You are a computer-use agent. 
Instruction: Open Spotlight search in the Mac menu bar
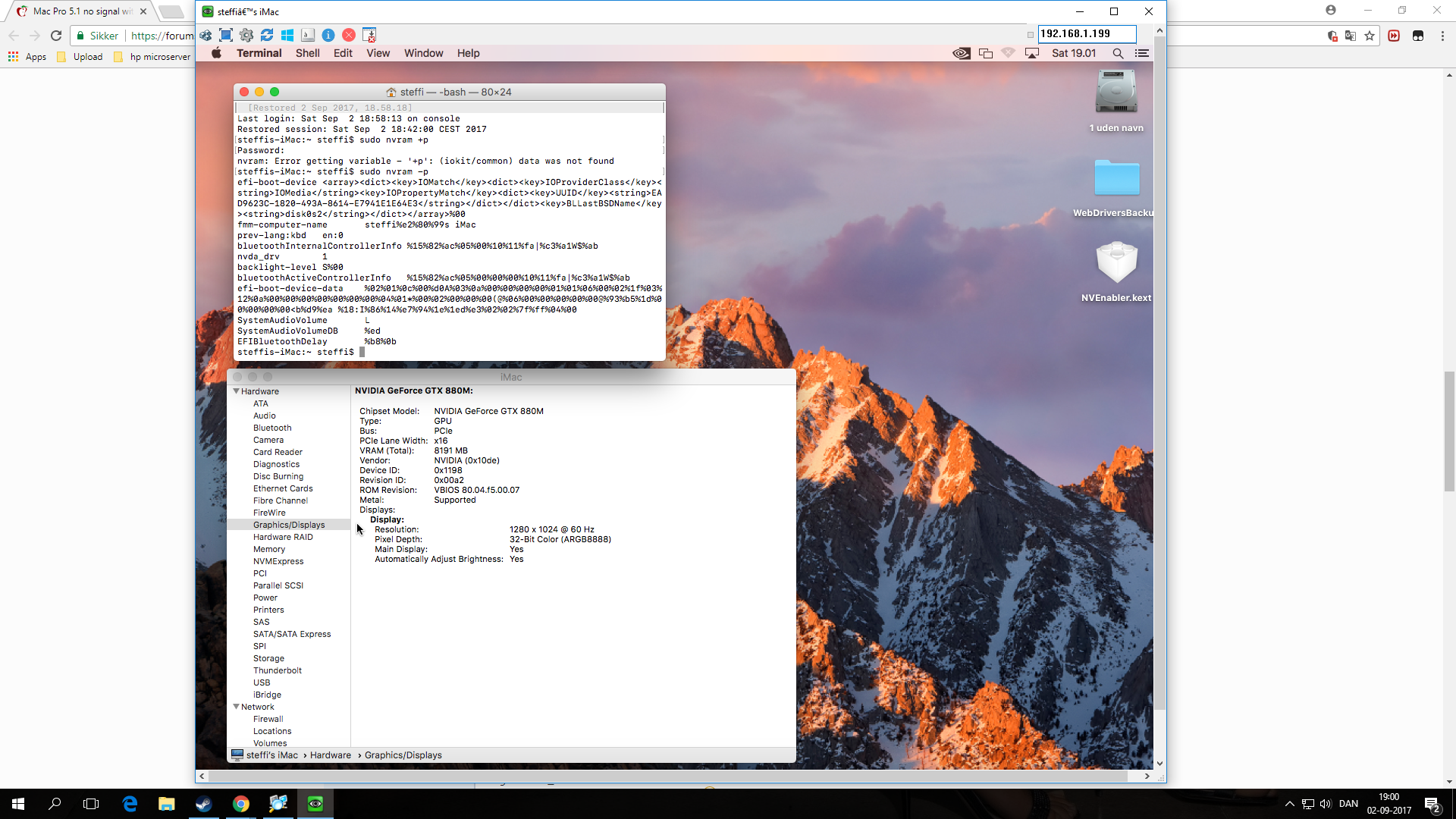1118,53
